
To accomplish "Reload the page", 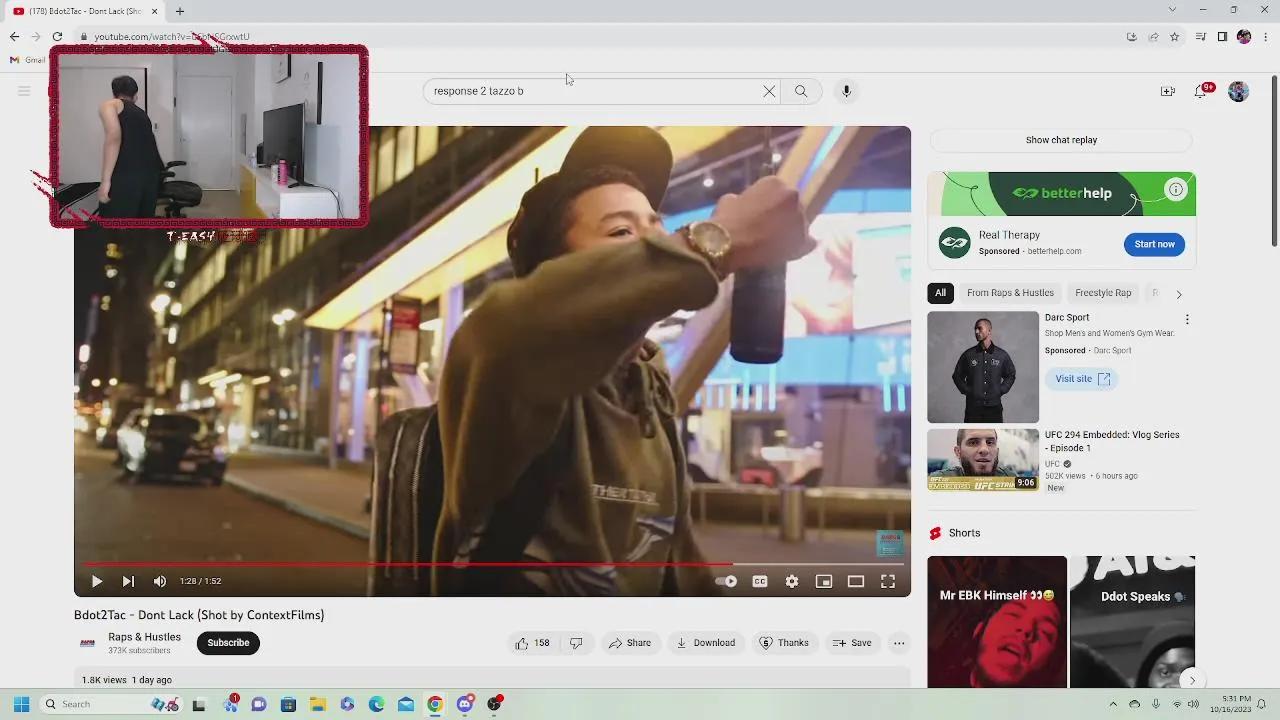I will [57, 37].
